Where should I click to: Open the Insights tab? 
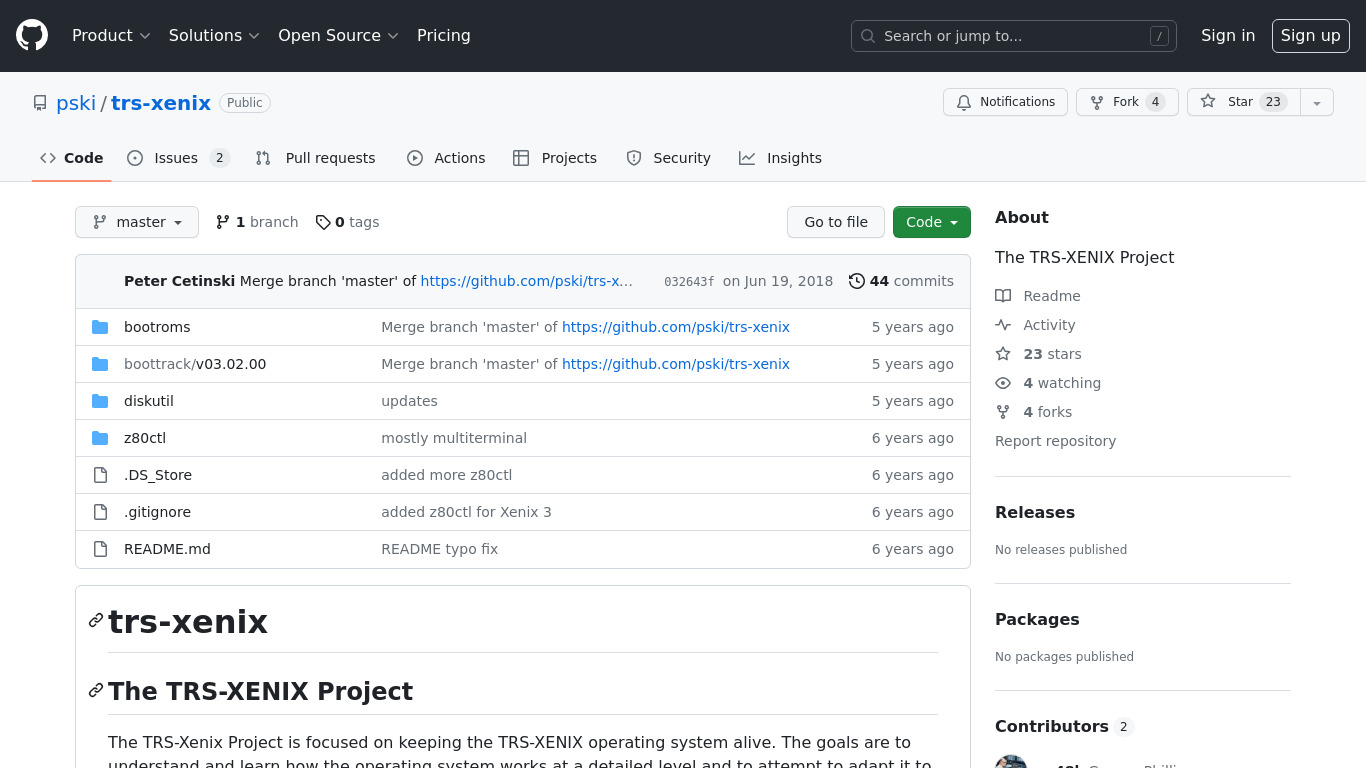coord(781,158)
